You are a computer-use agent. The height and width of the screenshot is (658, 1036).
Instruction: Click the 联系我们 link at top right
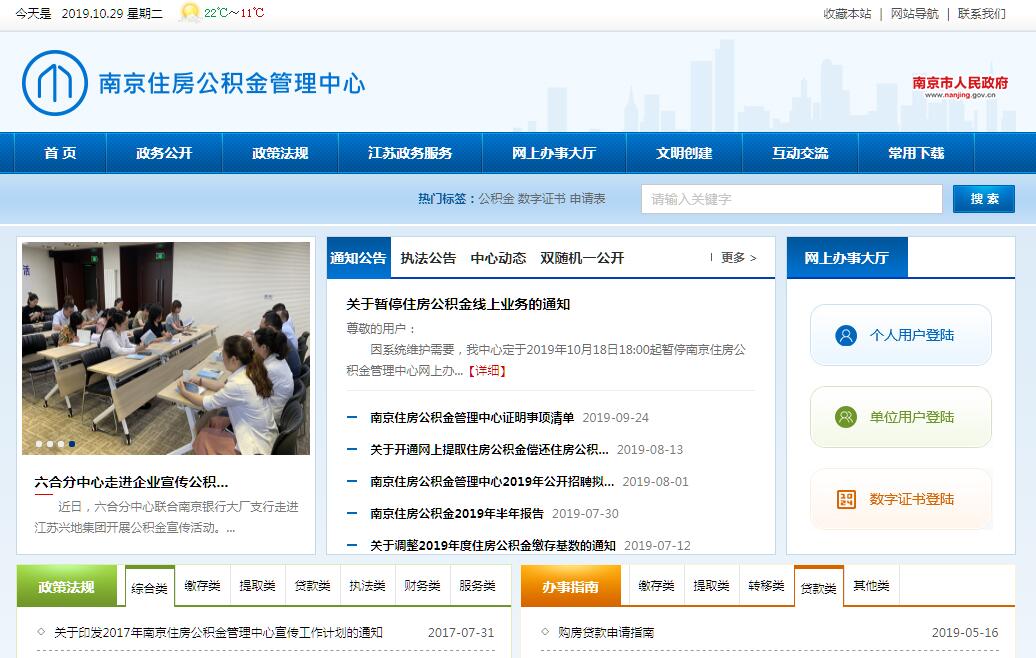pyautogui.click(x=981, y=14)
